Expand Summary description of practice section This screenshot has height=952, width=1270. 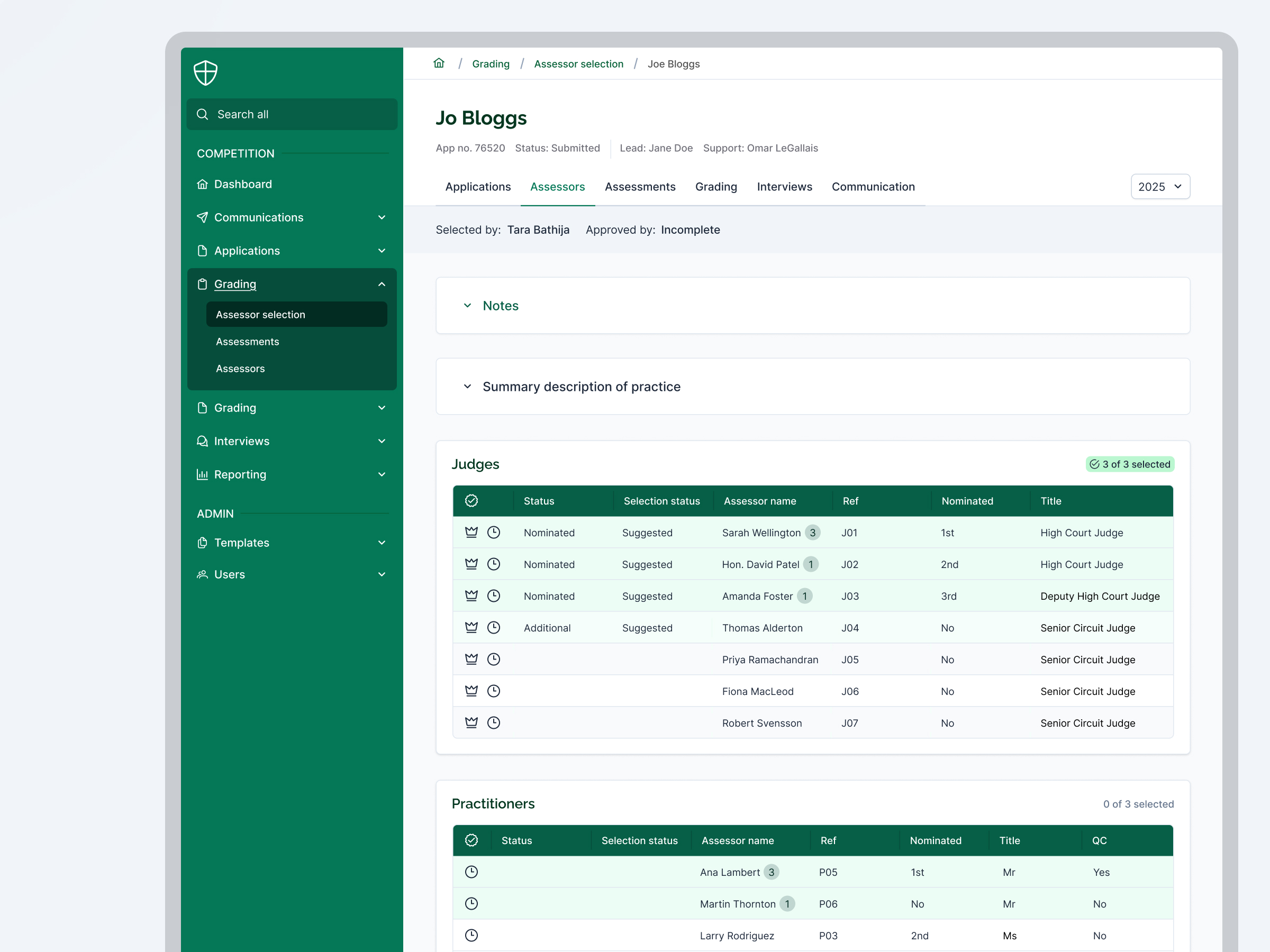point(581,386)
